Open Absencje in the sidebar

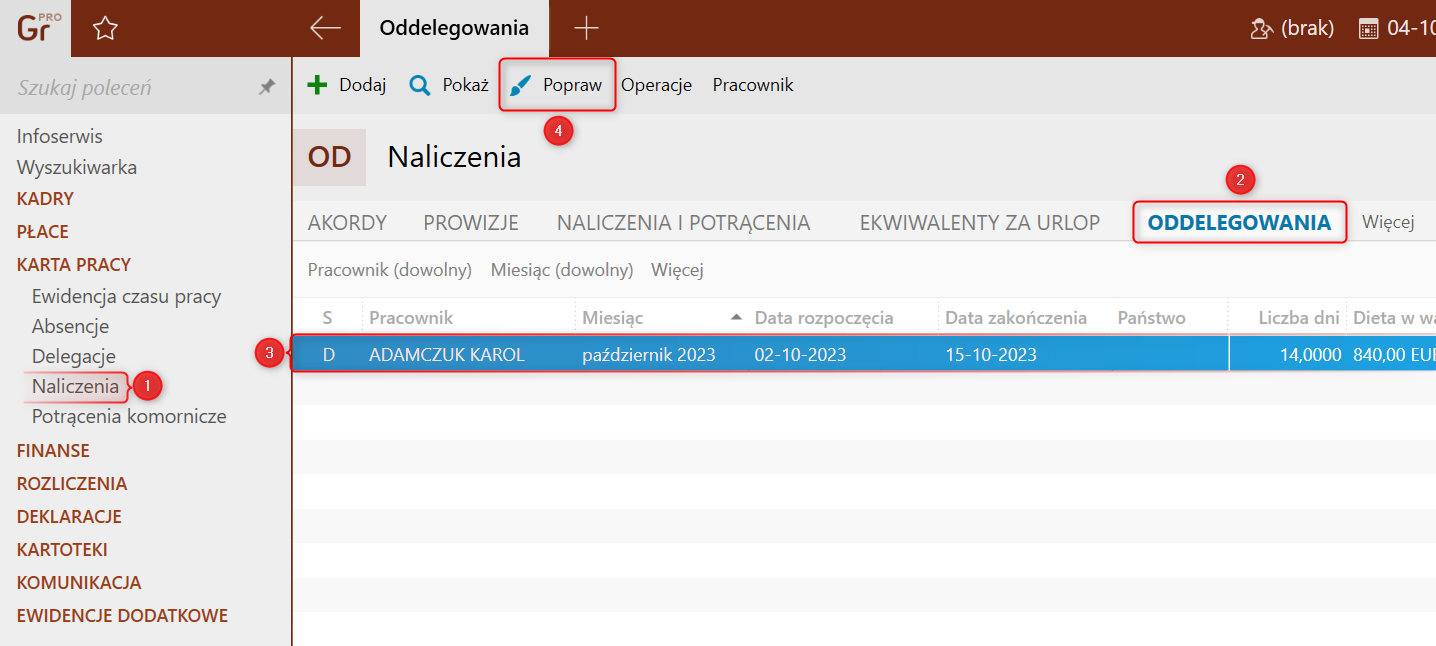click(71, 326)
